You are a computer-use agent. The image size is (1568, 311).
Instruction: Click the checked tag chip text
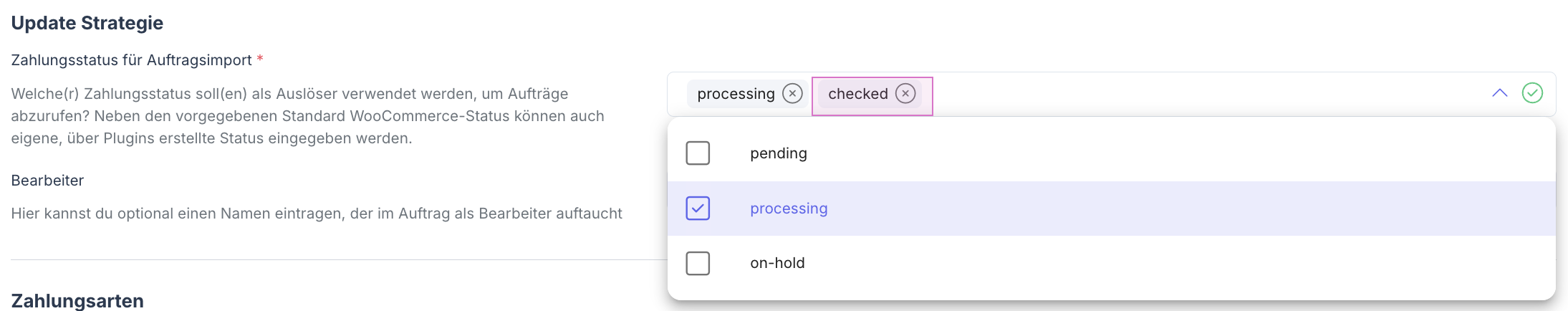(857, 94)
